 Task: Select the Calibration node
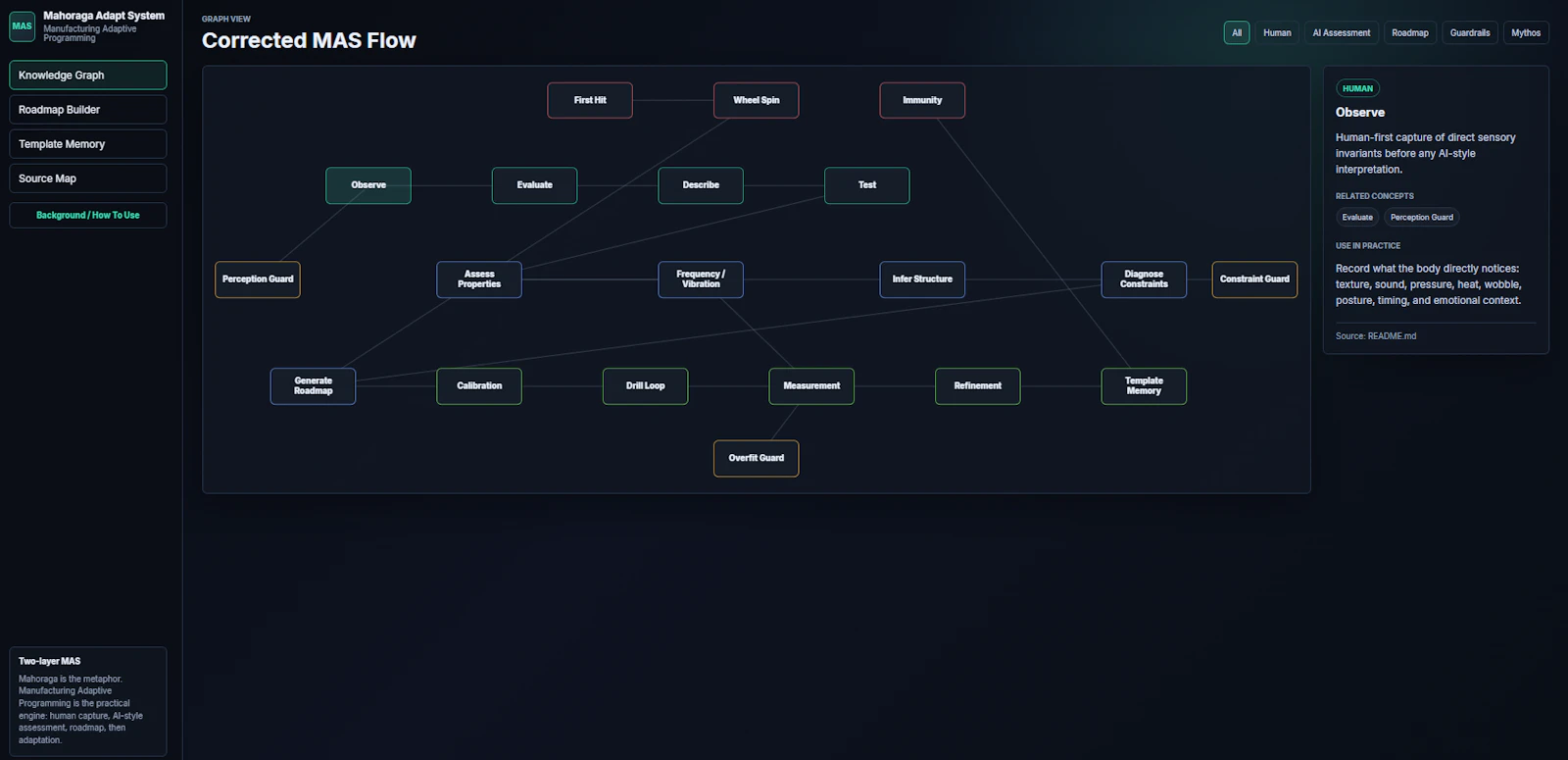(479, 386)
